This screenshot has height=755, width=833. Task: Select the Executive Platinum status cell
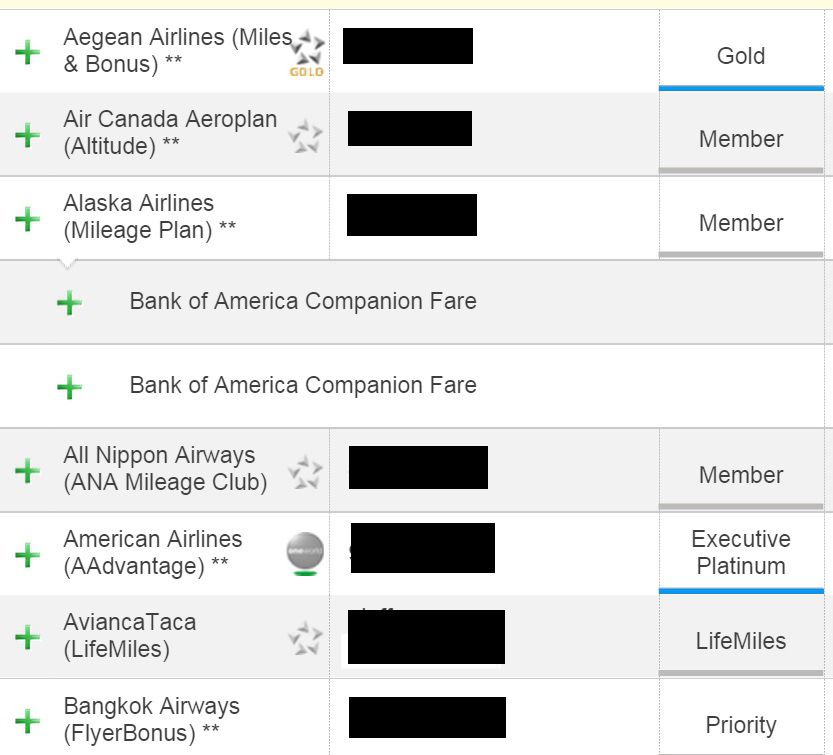(x=741, y=552)
